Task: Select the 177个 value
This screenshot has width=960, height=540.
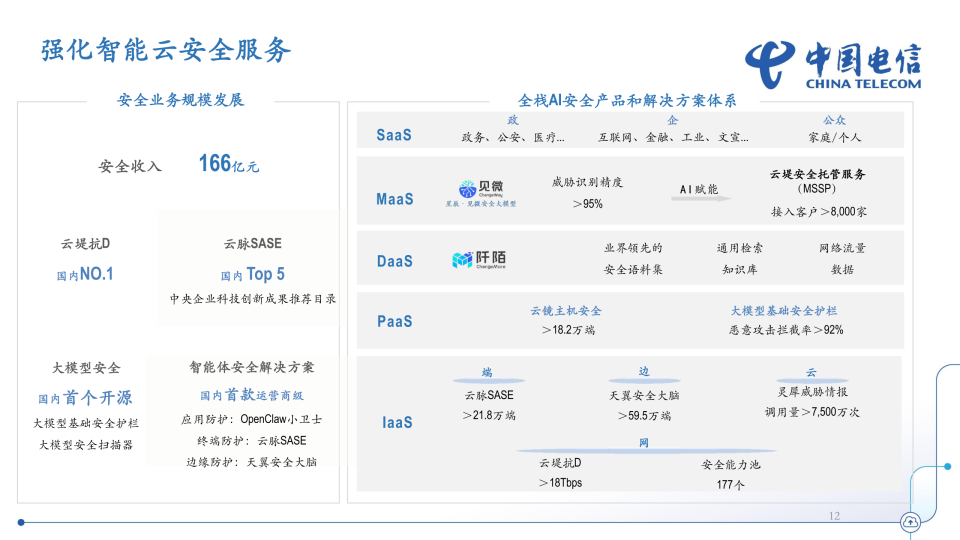Action: (730, 485)
